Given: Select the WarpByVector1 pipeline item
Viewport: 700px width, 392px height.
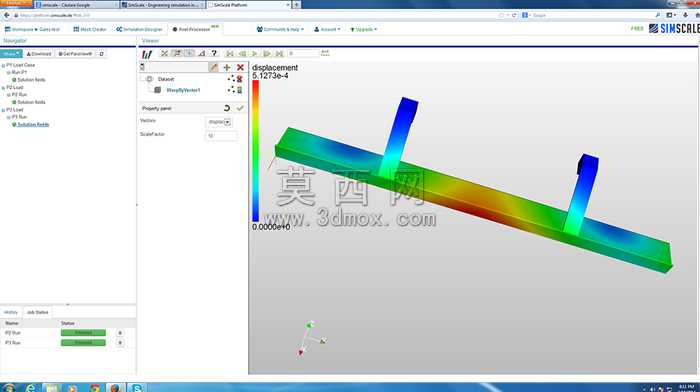Looking at the screenshot, I should point(183,90).
